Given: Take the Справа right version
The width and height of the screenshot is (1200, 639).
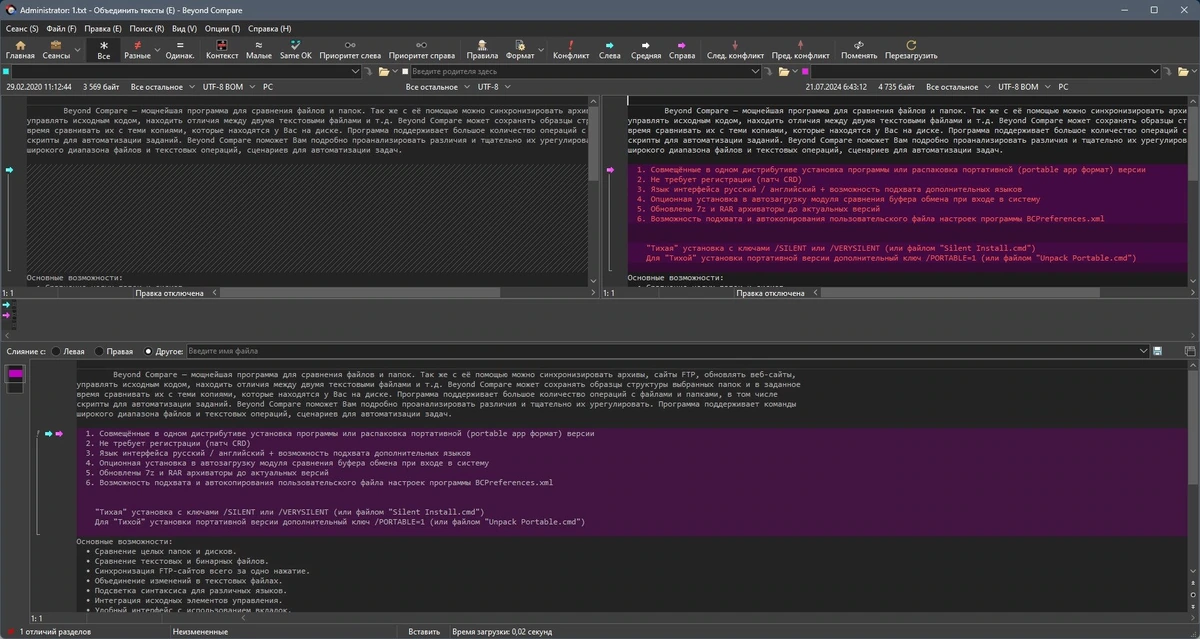Looking at the screenshot, I should tap(682, 50).
